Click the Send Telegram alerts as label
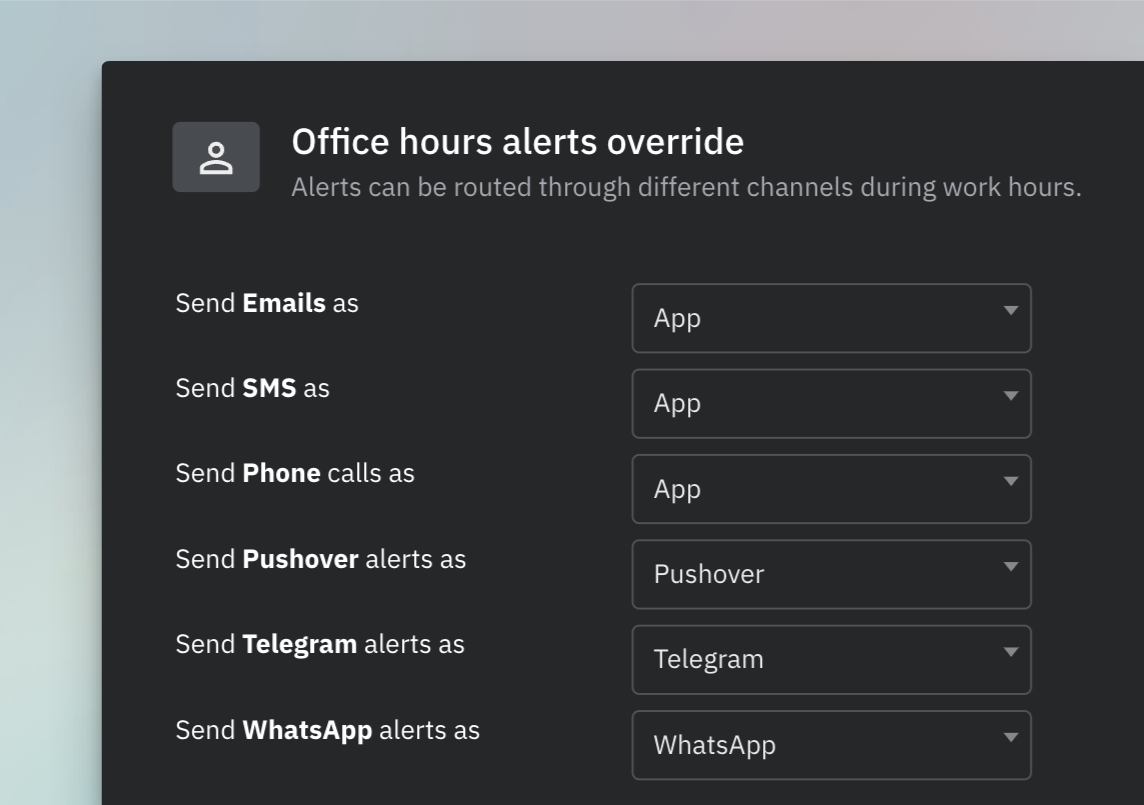Screen dimensions: 1144x805 (320, 644)
